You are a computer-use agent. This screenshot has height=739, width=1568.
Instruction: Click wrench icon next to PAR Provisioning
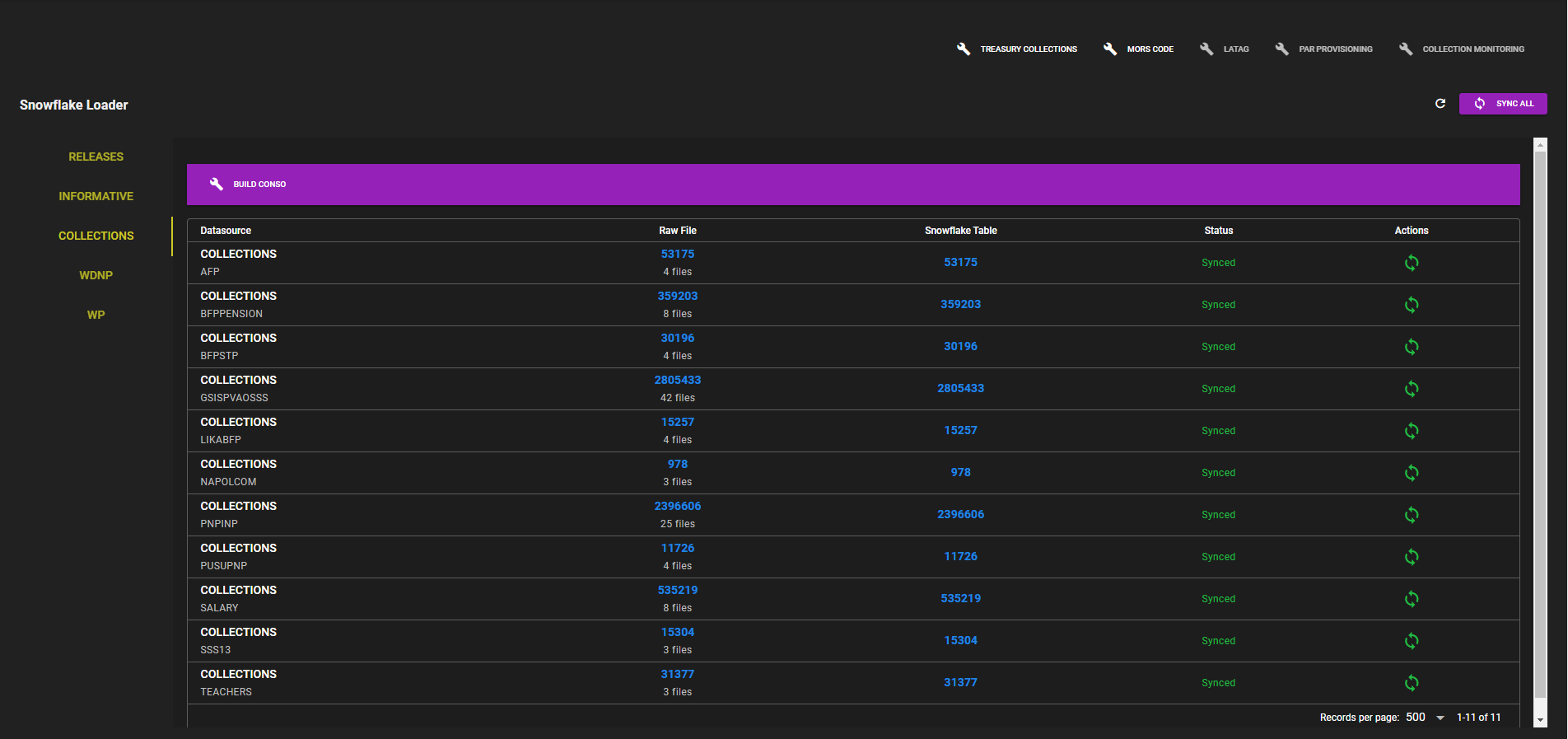click(1282, 49)
